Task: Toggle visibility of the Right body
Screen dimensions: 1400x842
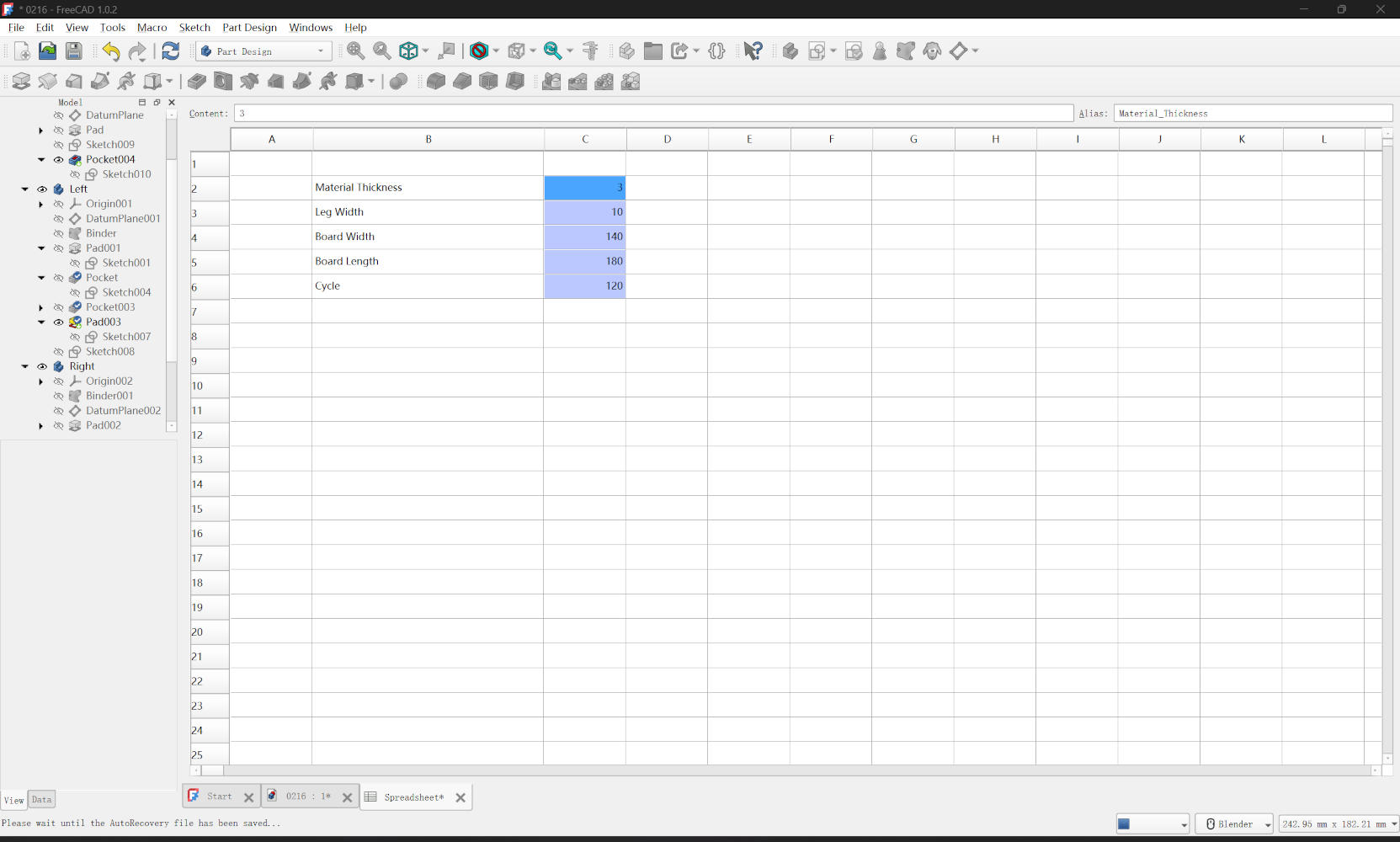Action: (42, 367)
